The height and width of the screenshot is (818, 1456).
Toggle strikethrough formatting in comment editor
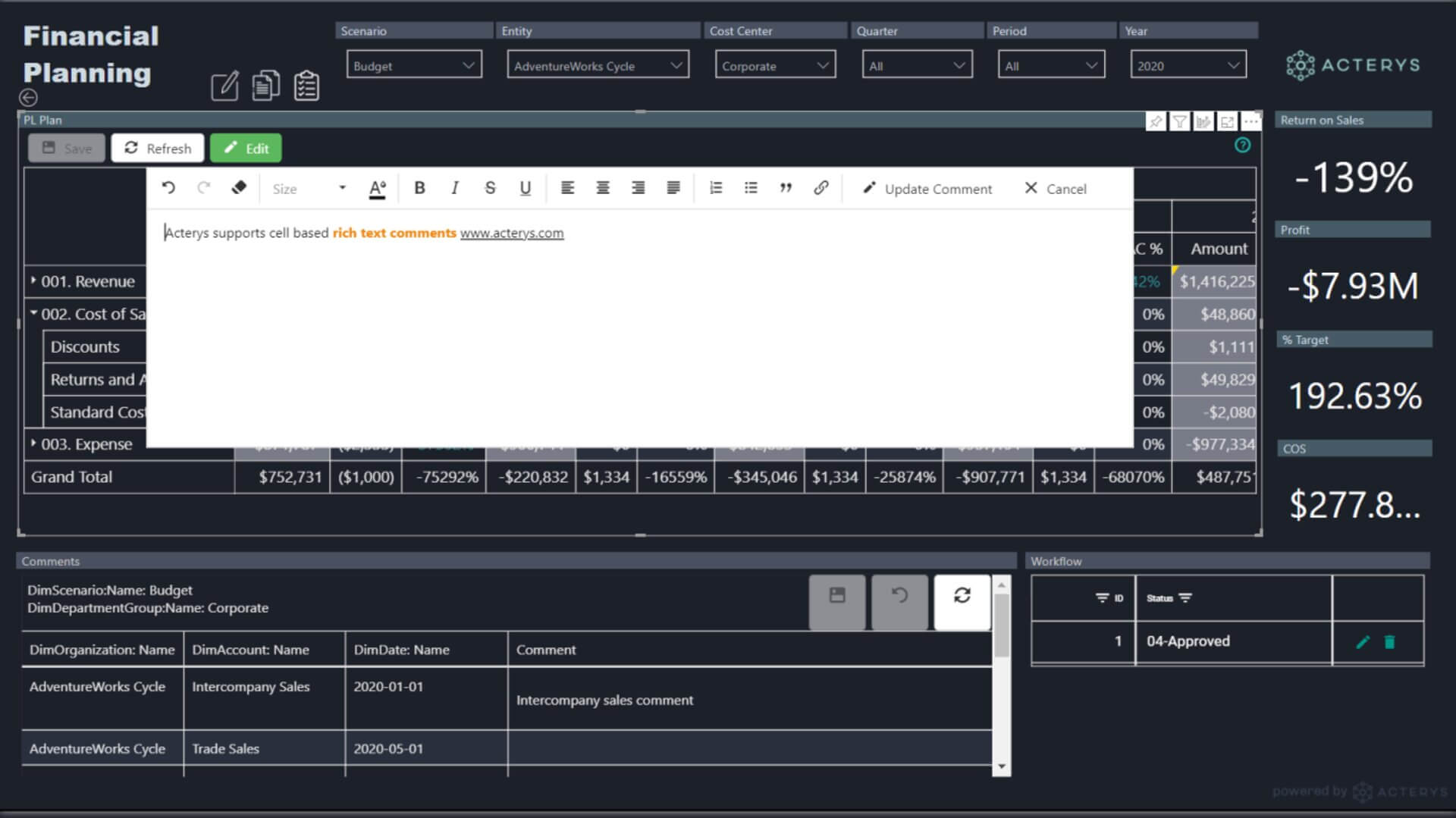tap(490, 188)
